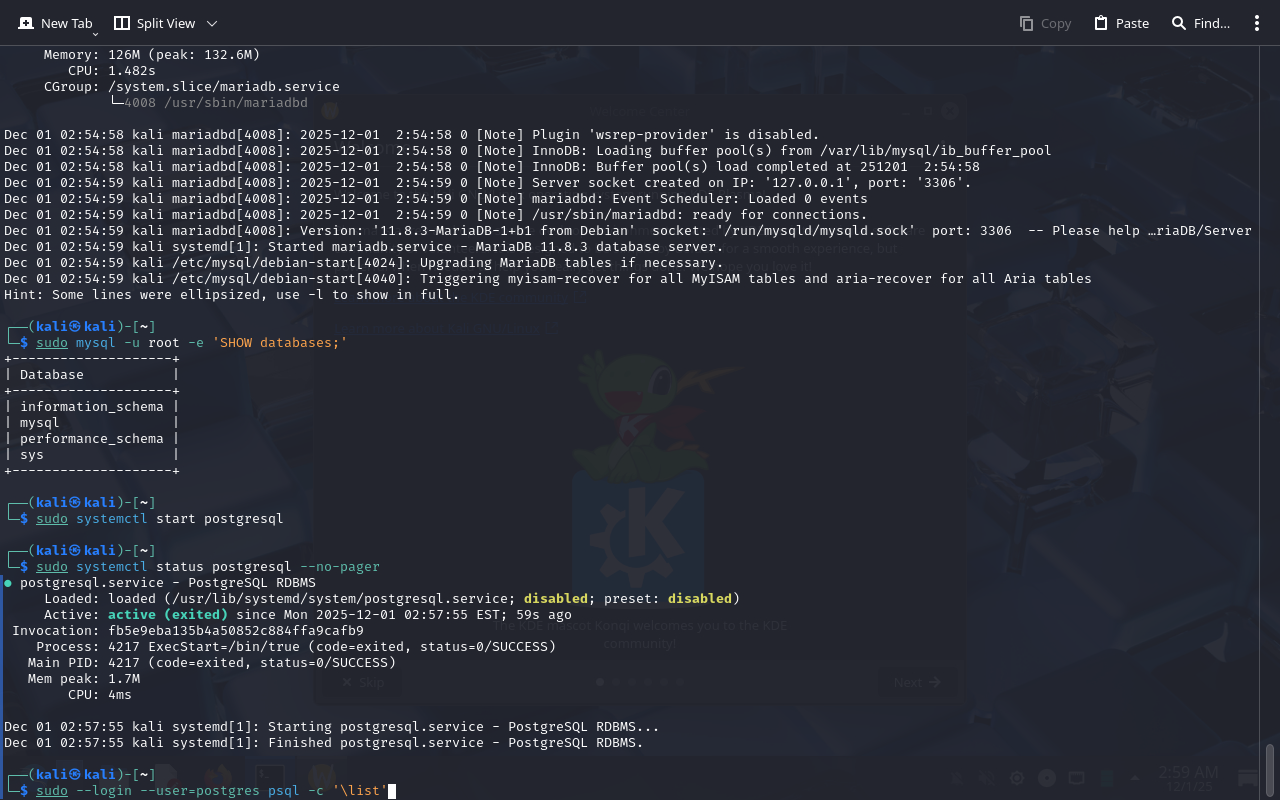Expand the Split View chevron menu

212,23
